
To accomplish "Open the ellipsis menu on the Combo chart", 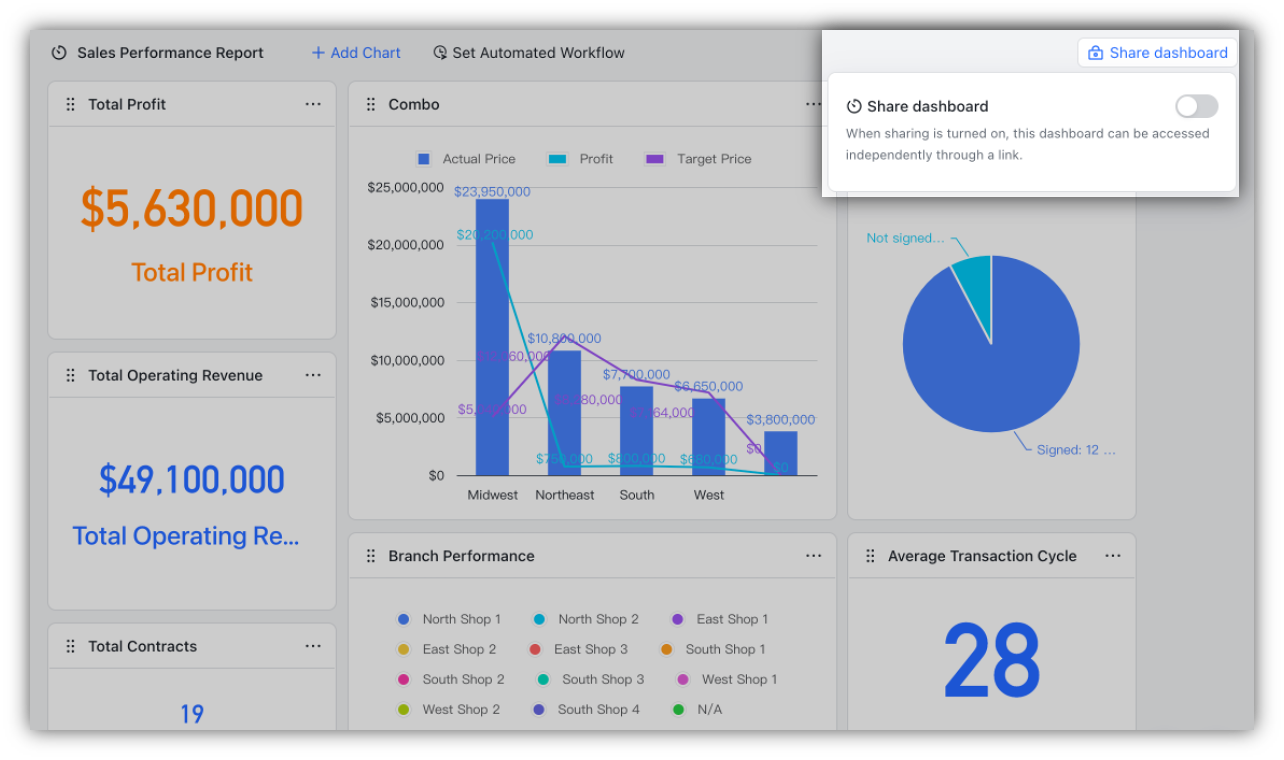I will point(813,104).
